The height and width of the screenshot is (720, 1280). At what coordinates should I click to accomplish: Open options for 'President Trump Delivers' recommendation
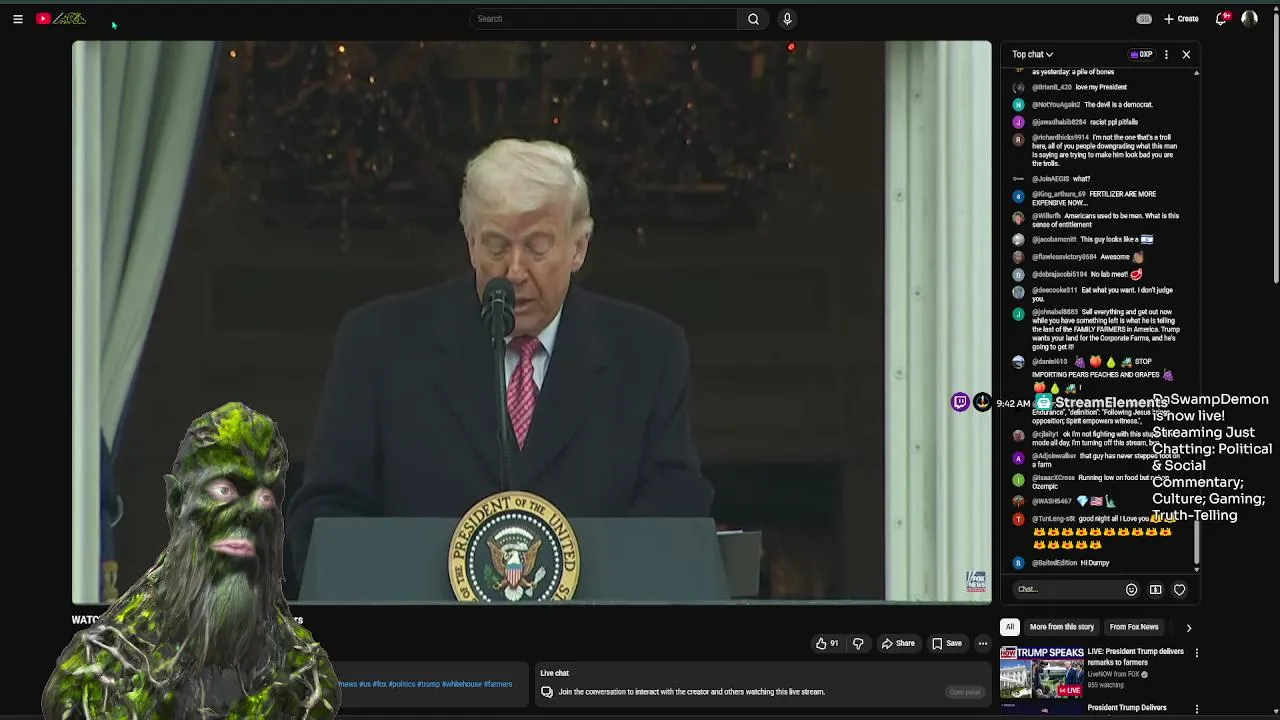(1196, 709)
